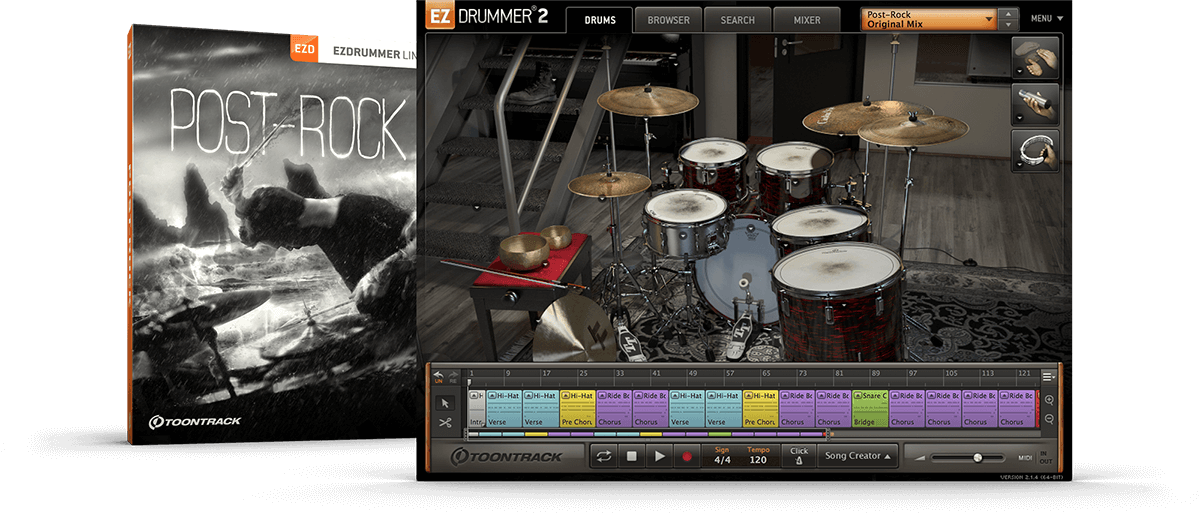Hit the tall left crash cymbal
This screenshot has width=1200, height=517.
pyautogui.click(x=648, y=100)
